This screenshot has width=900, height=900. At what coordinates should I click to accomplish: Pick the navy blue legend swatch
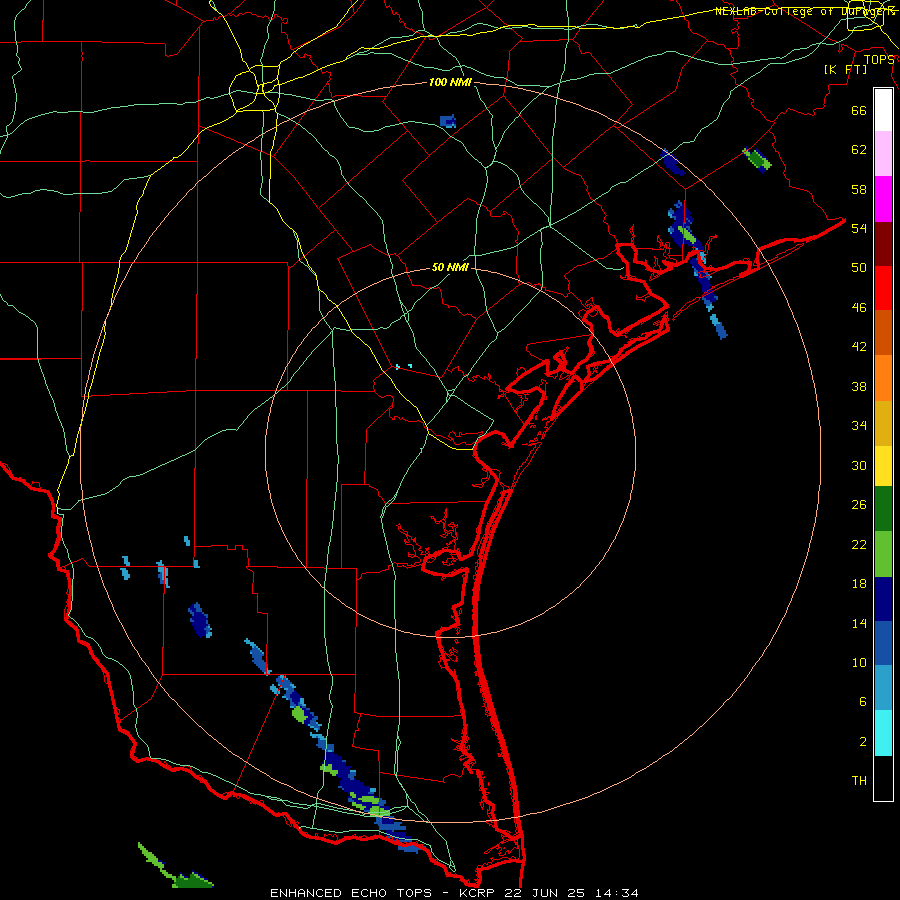tap(883, 599)
